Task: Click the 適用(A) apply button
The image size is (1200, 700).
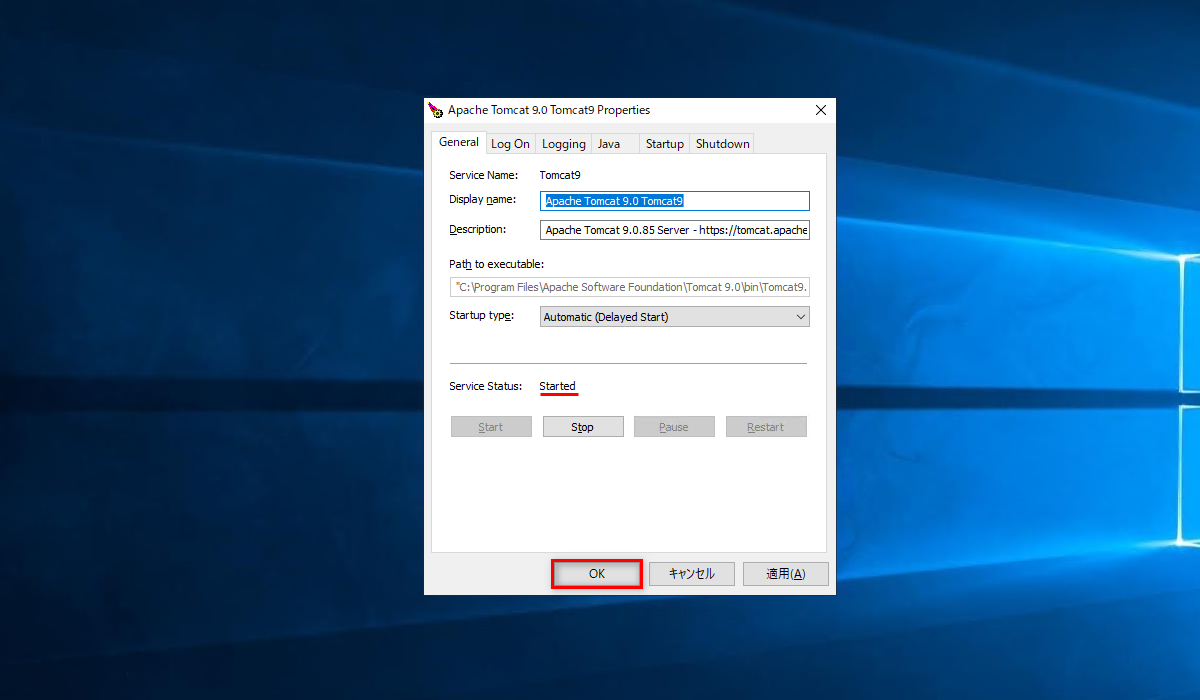Action: click(785, 574)
